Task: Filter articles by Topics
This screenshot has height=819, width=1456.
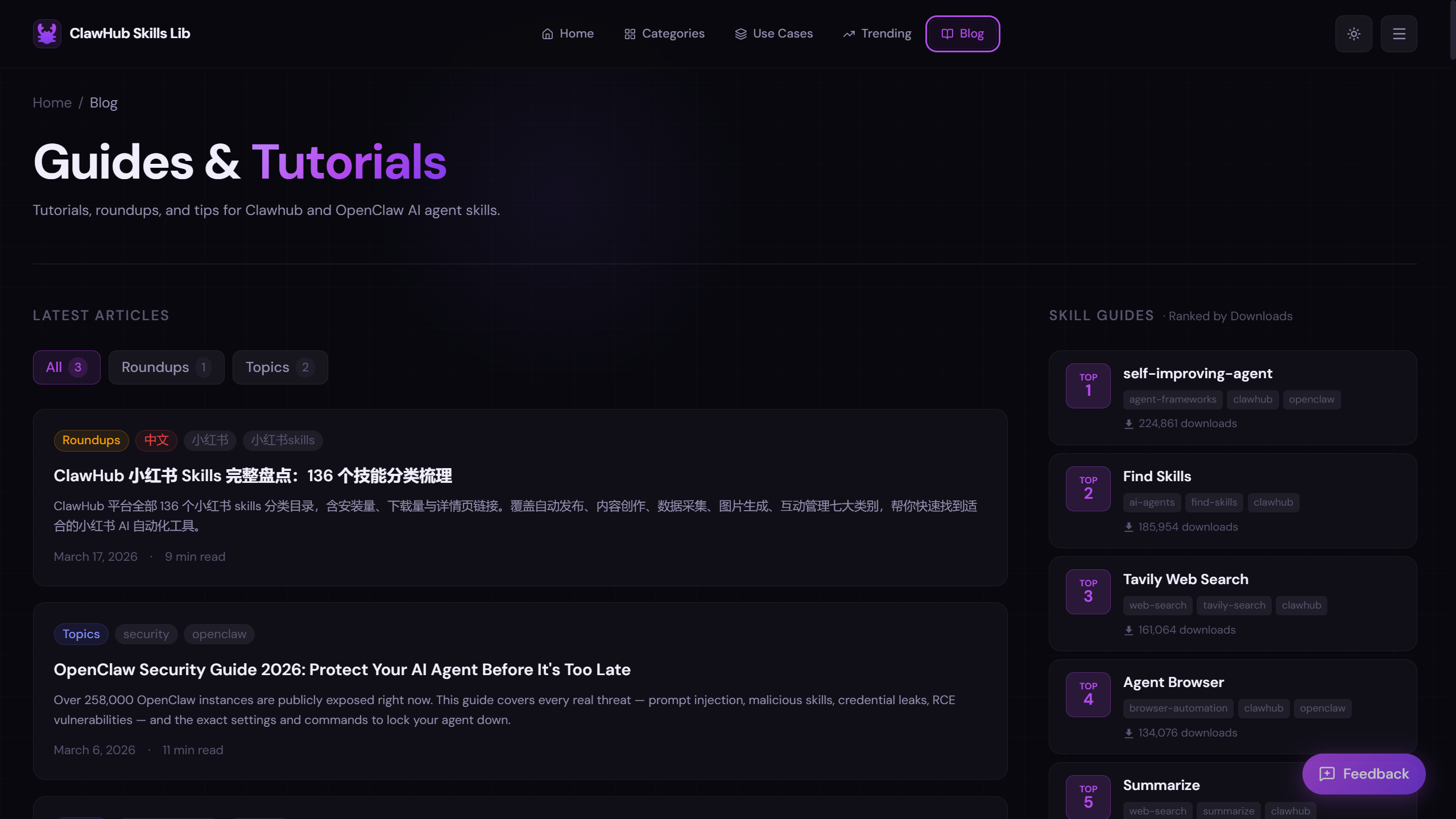Action: point(280,367)
